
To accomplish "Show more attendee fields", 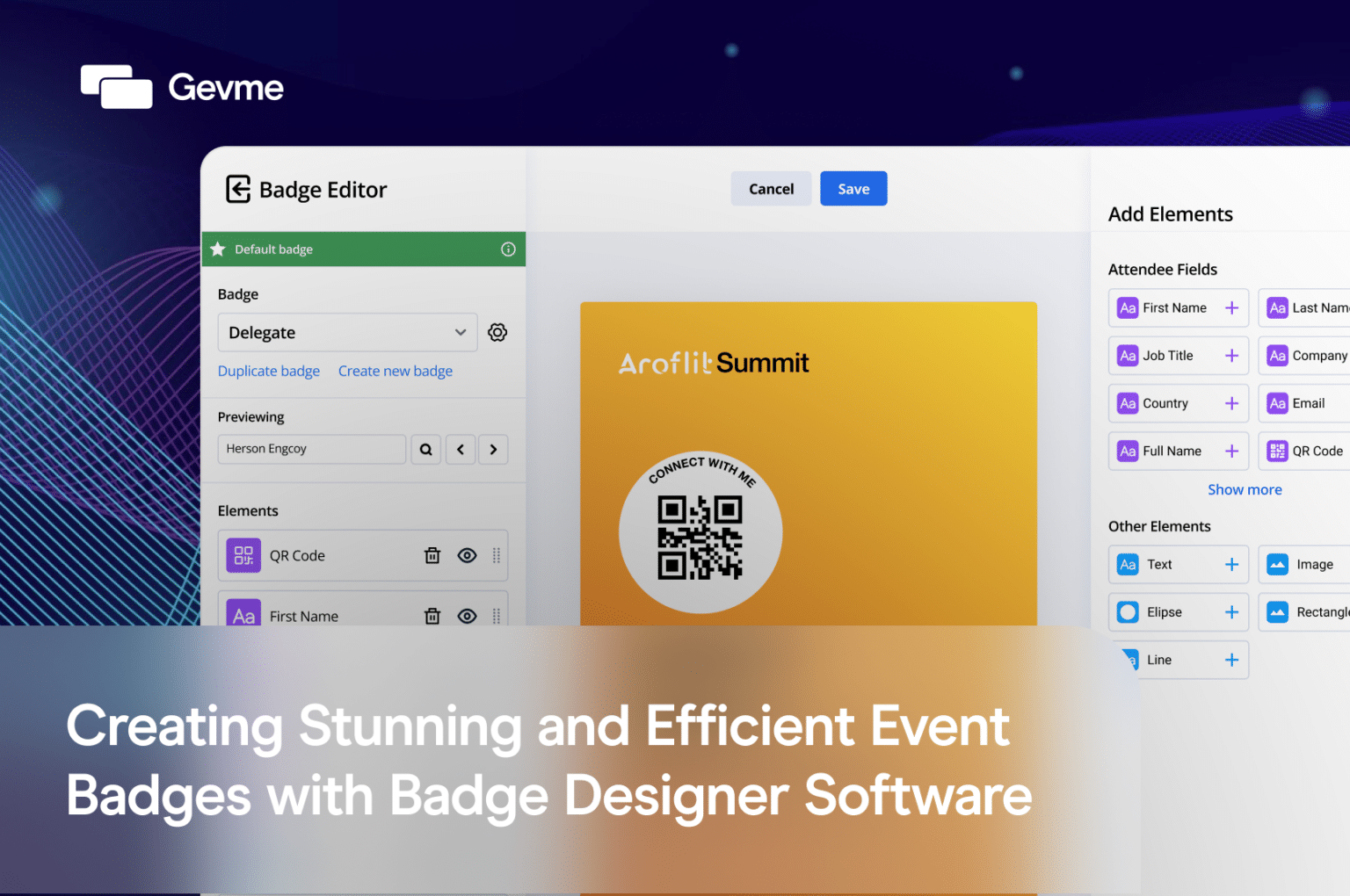I will pyautogui.click(x=1245, y=489).
